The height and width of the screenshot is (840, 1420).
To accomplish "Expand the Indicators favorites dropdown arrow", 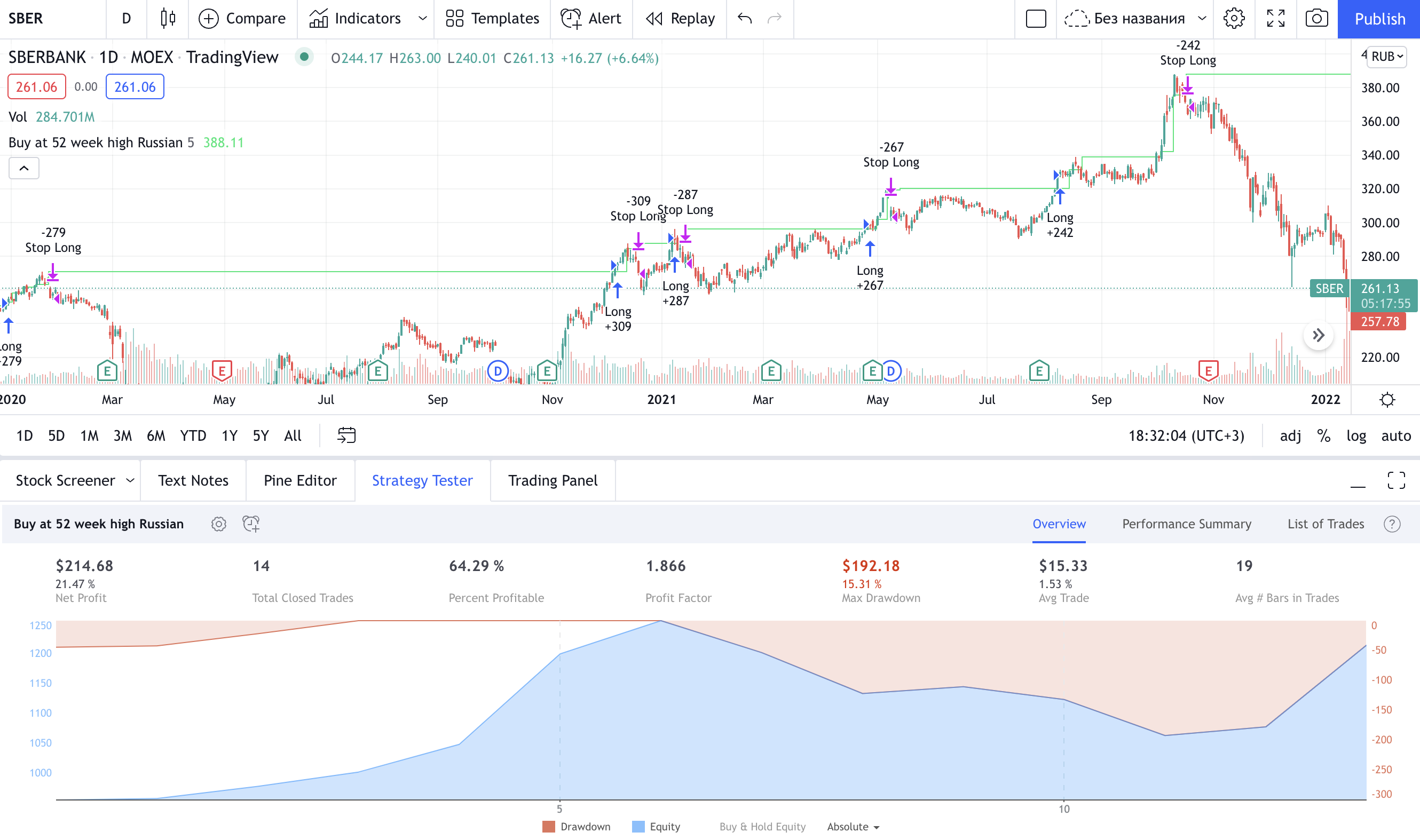I will [x=422, y=19].
